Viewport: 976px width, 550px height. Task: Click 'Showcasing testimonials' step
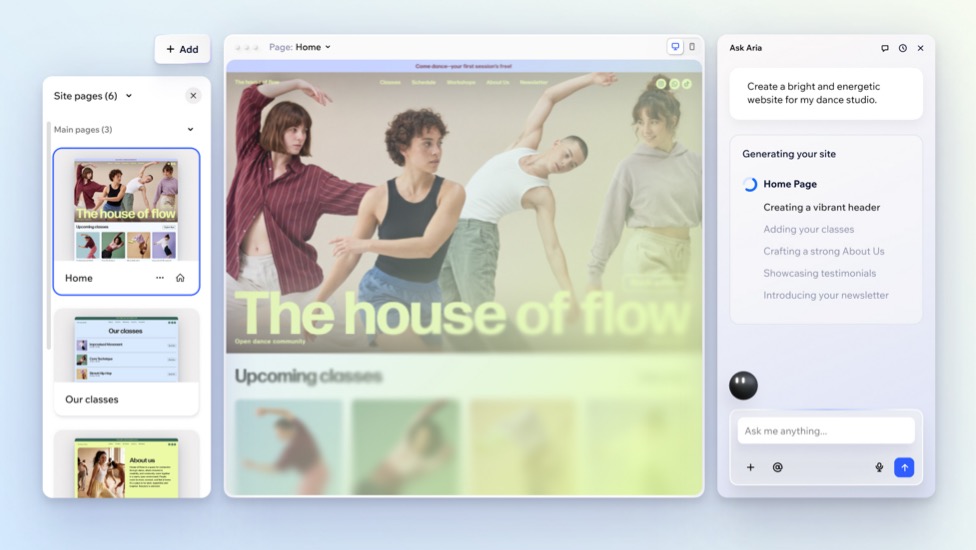click(819, 273)
